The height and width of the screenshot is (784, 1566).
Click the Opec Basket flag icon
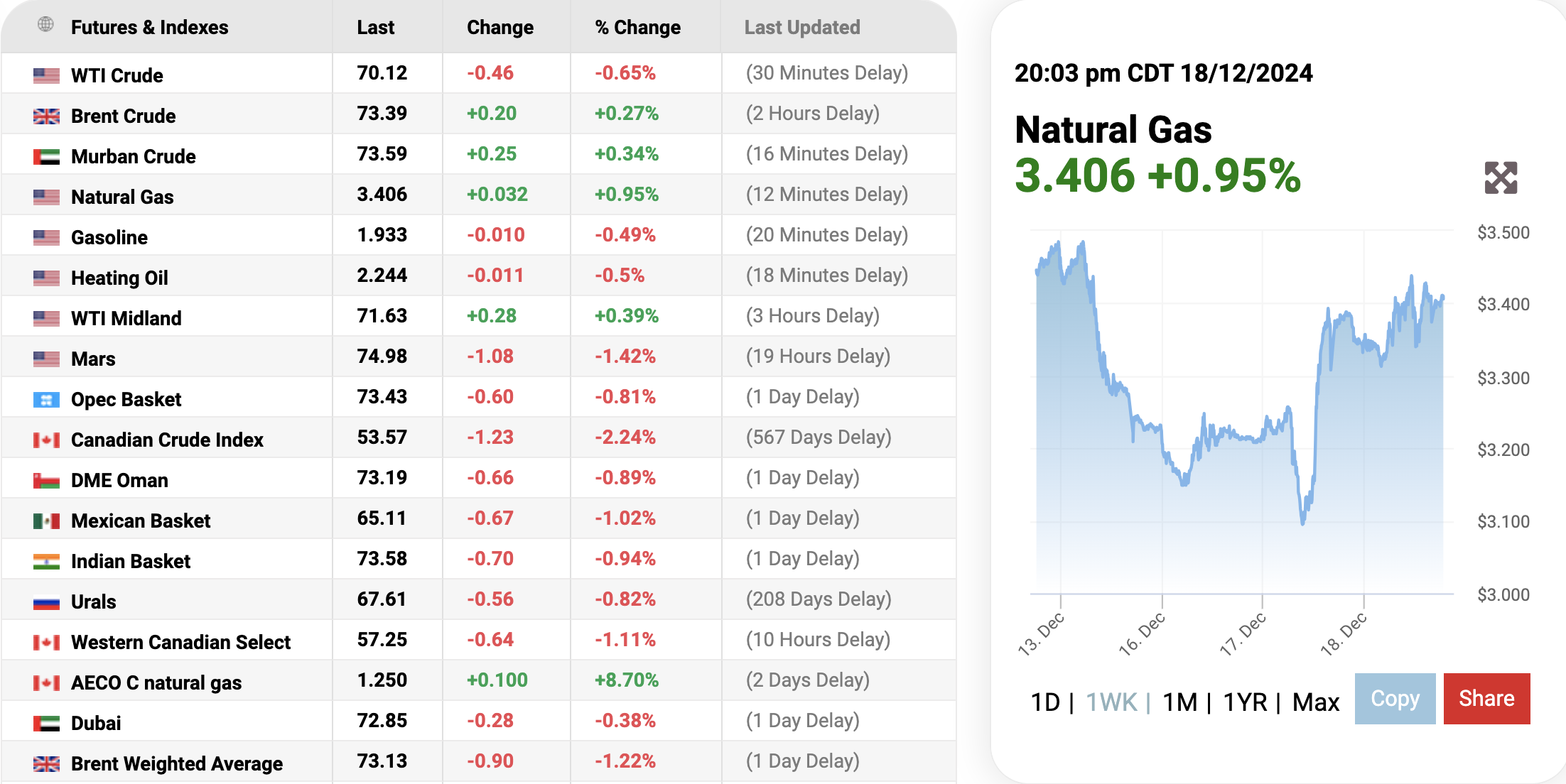[46, 400]
